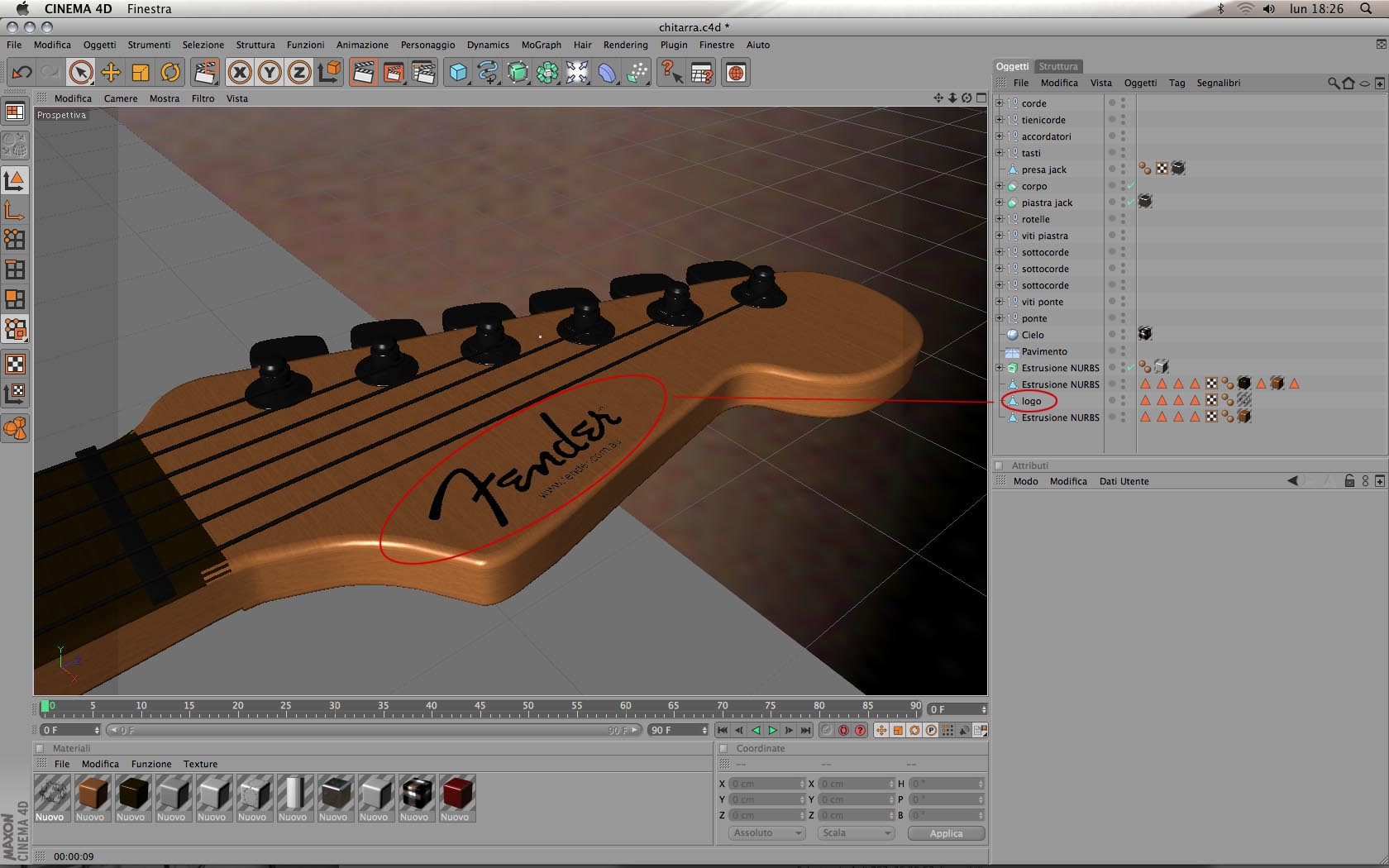Play the animation backward
The image size is (1389, 868).
point(756,730)
